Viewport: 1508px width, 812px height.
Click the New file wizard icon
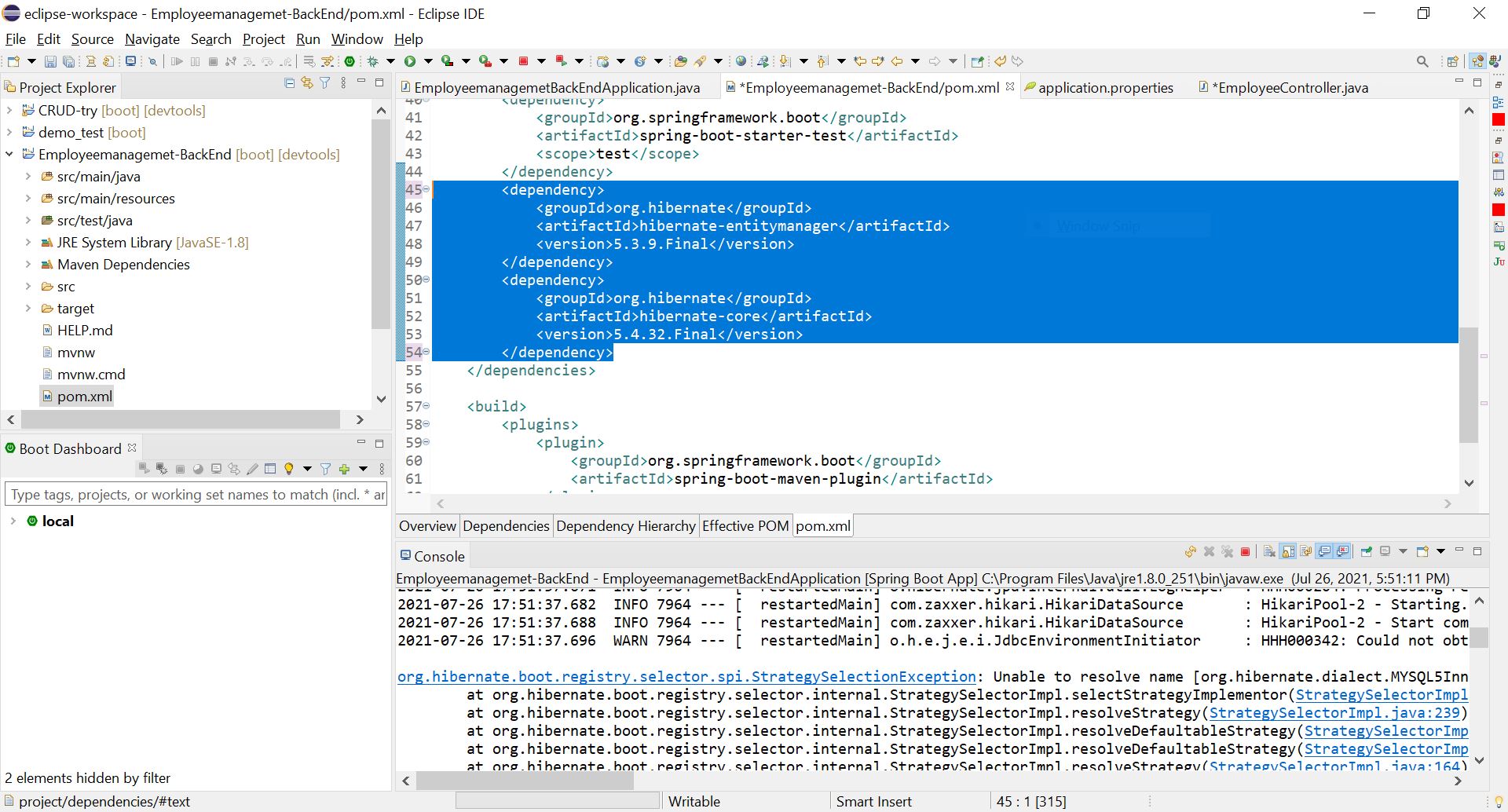point(13,61)
